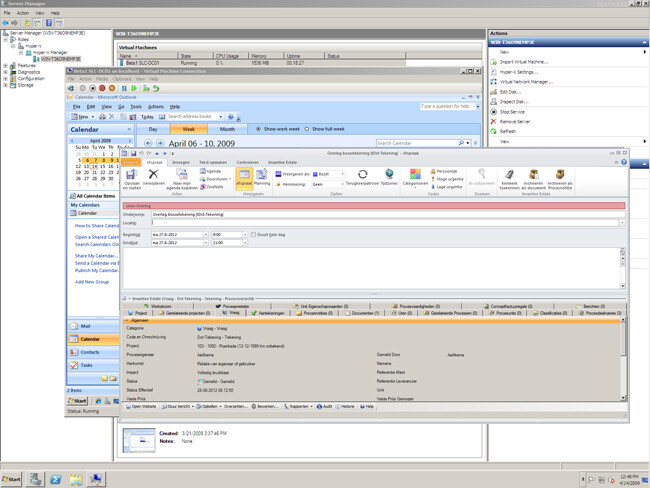Screen dimensions: 650x488
Task: Click the Verwijderen X icon in ribbon
Action: coord(153,174)
